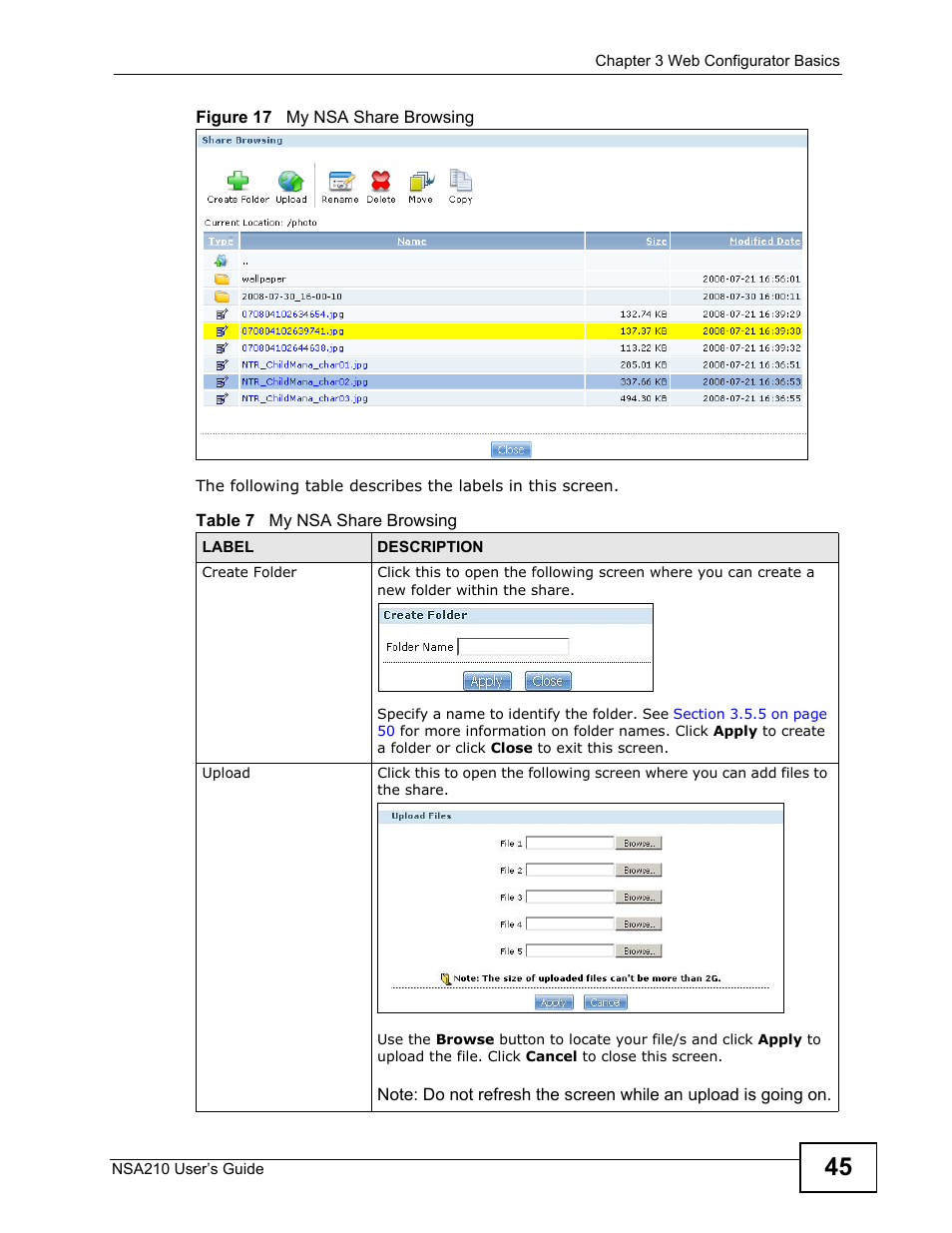Screen dimensions: 952x1233
Task: Click modified date 2008-07-21 16:56:01
Action: coord(751,280)
